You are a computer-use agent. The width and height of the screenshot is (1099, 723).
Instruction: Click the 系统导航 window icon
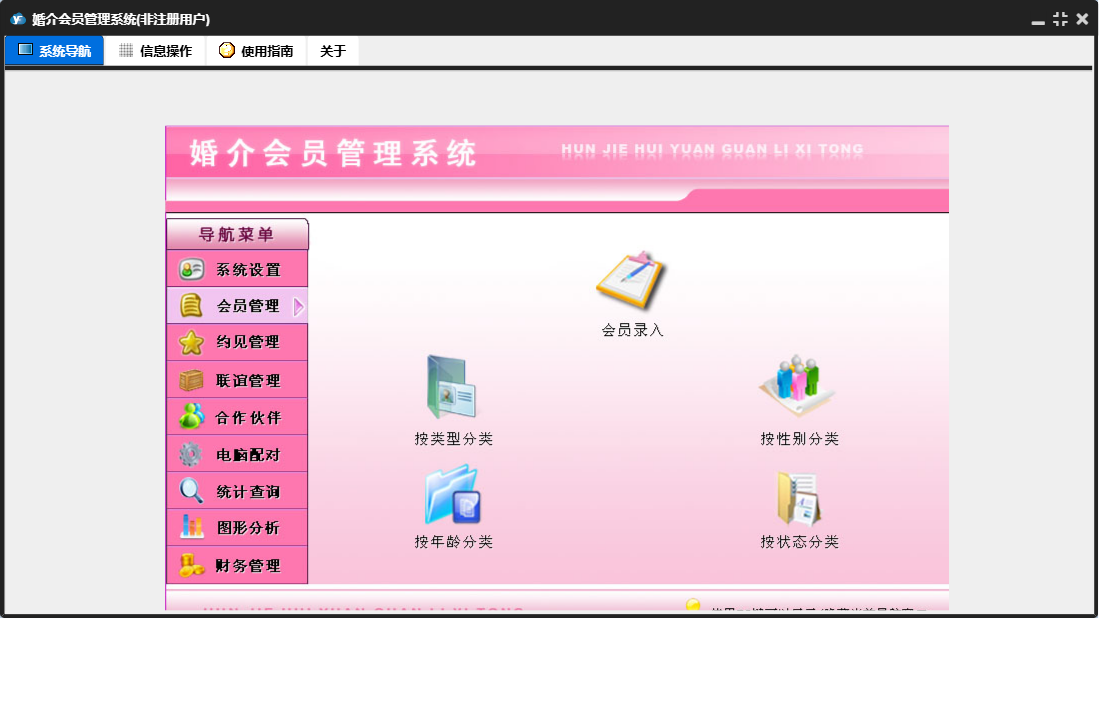[25, 50]
